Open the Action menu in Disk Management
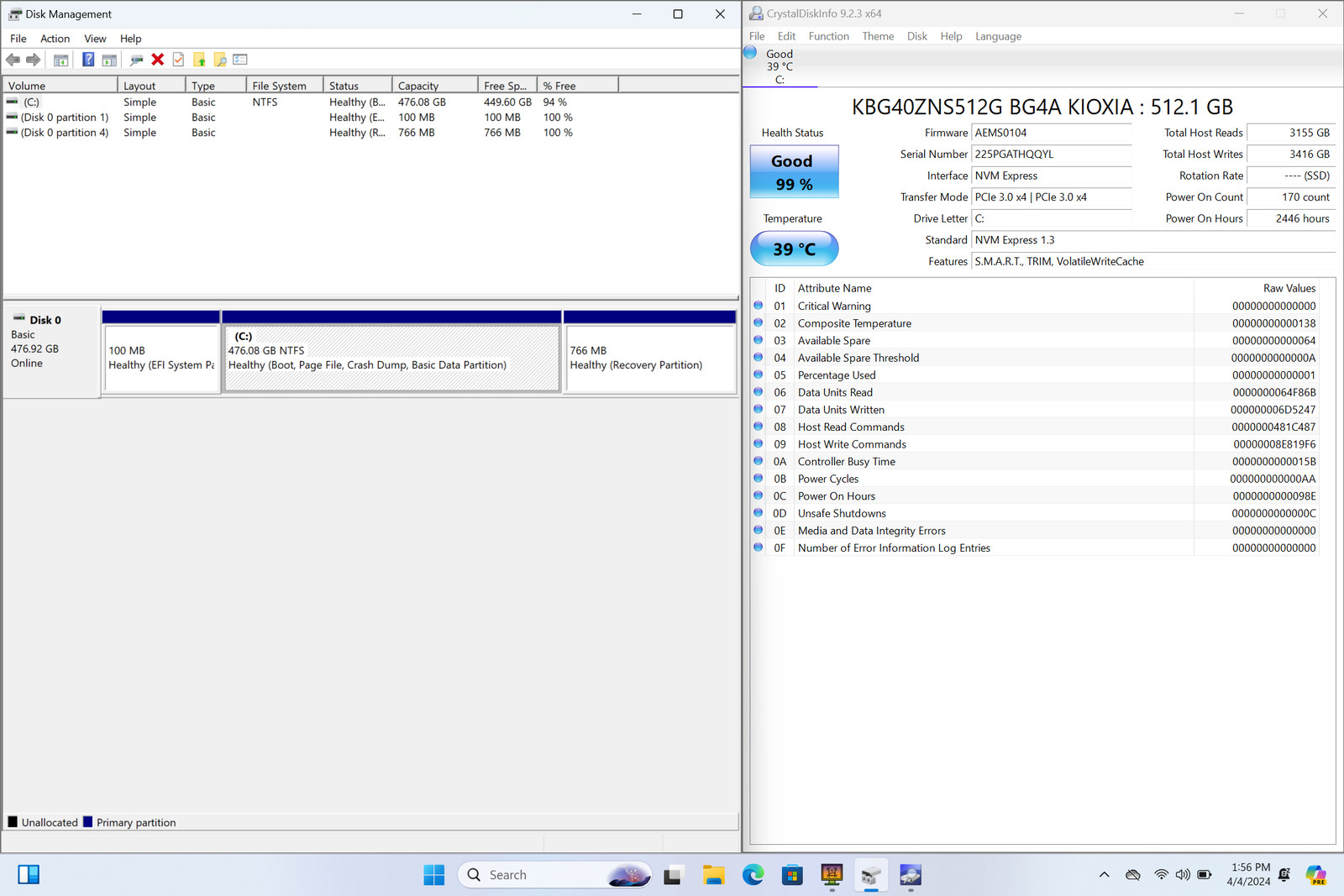 (x=55, y=39)
